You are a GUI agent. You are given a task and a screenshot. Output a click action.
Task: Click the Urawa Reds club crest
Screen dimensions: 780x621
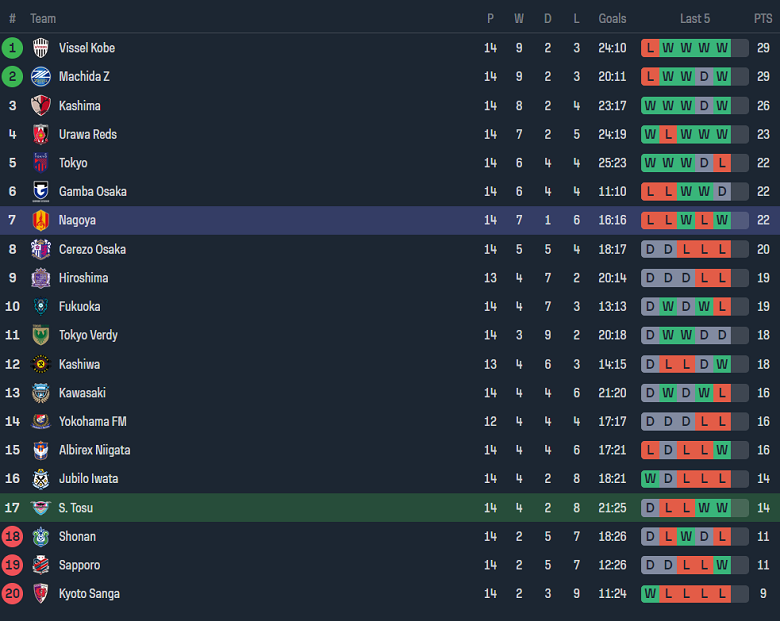pos(41,134)
